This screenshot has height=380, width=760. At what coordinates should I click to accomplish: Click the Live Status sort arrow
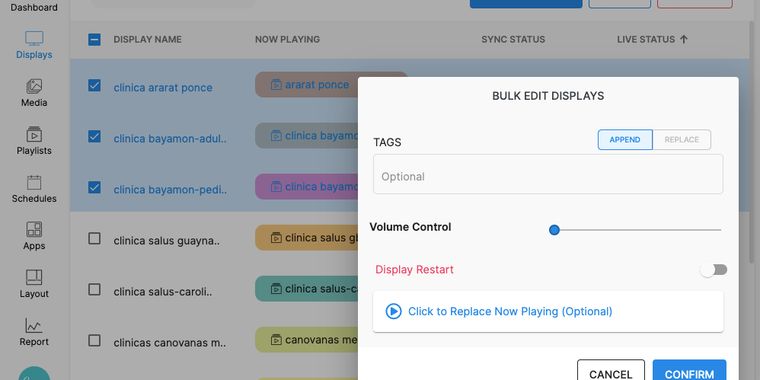683,39
